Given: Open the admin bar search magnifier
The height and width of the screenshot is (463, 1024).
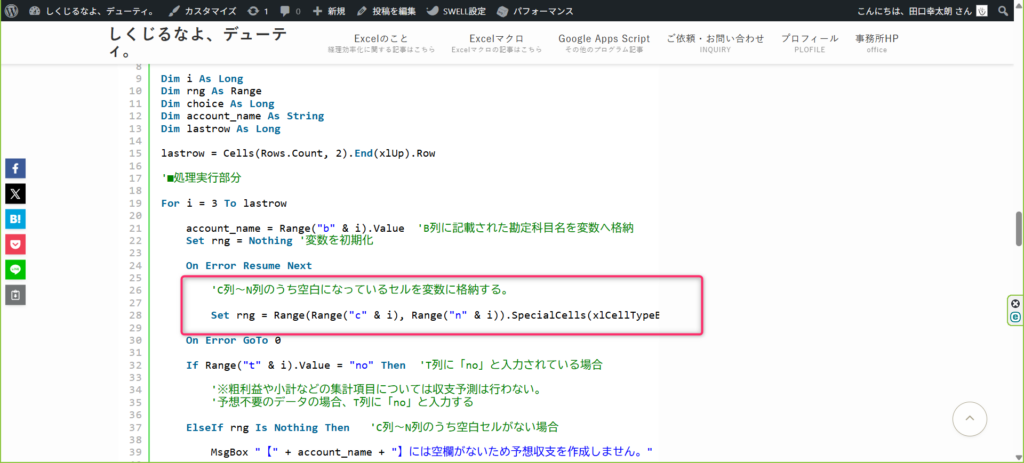Looking at the screenshot, I should pyautogui.click(x=1005, y=10).
